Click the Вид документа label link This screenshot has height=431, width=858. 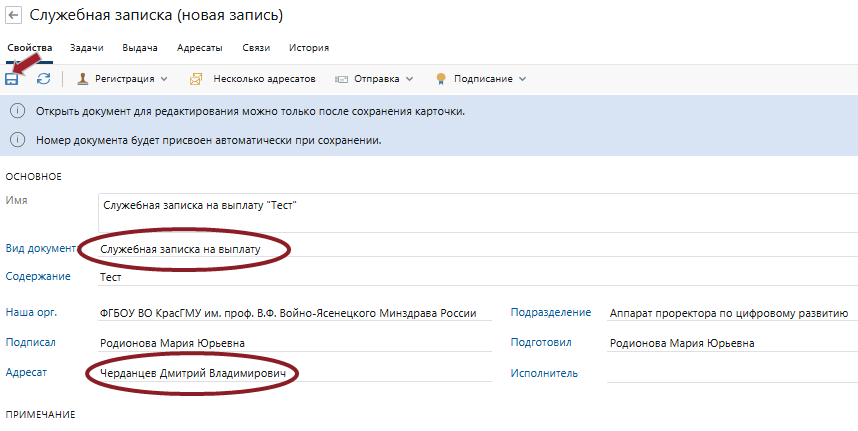40,249
